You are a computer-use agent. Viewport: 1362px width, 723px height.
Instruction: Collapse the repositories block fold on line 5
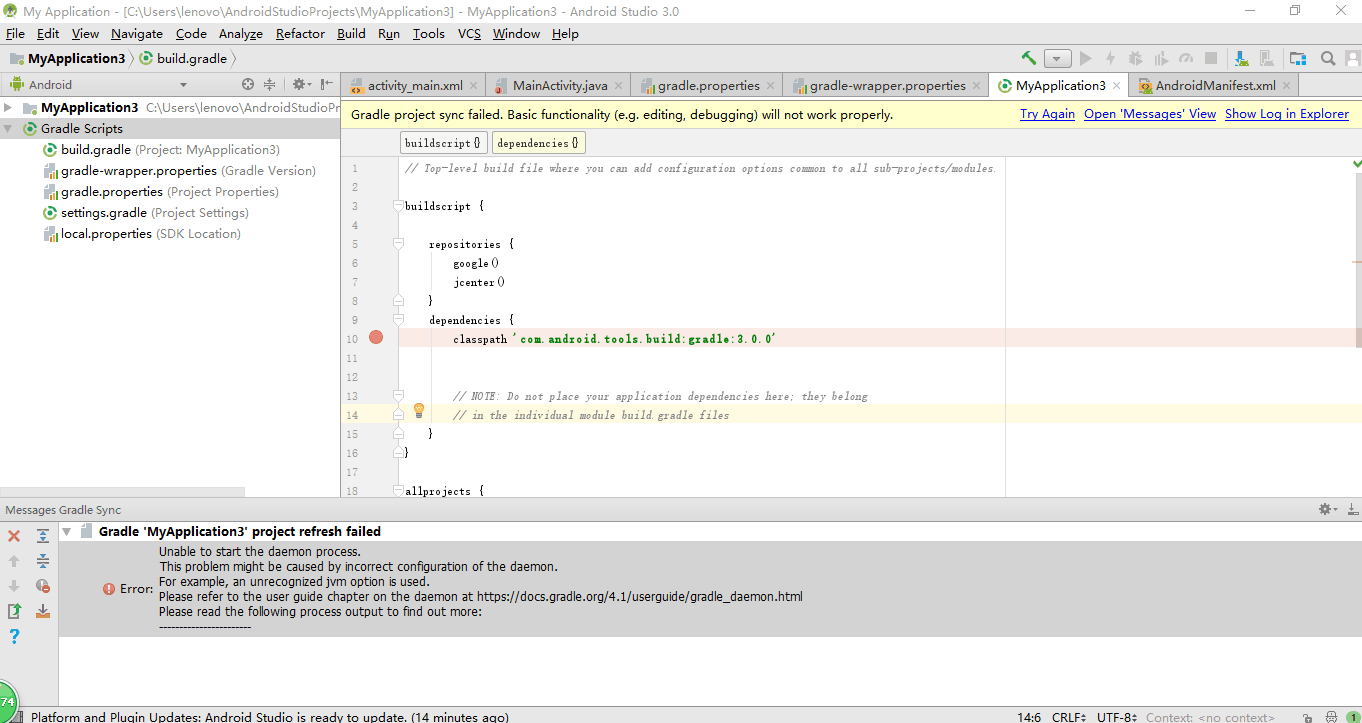pyautogui.click(x=398, y=245)
